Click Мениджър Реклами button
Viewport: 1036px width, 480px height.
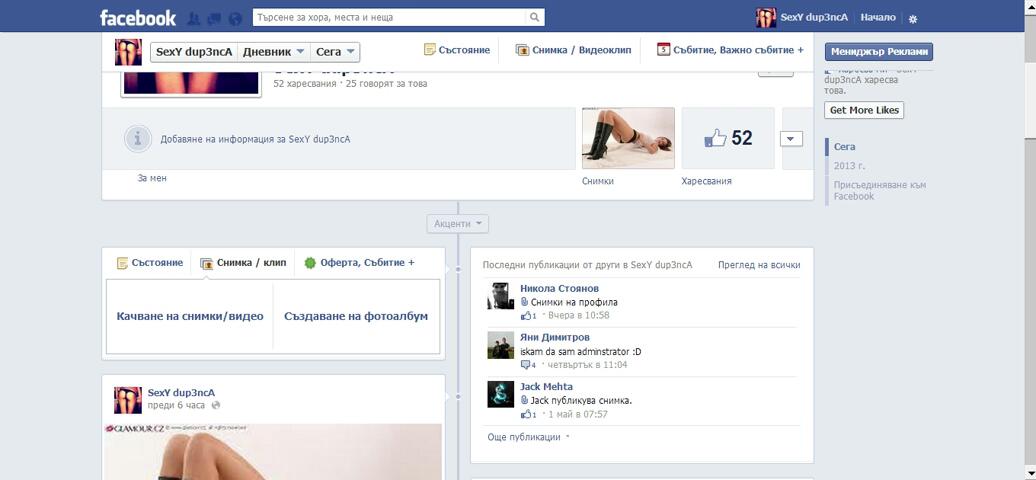(878, 52)
